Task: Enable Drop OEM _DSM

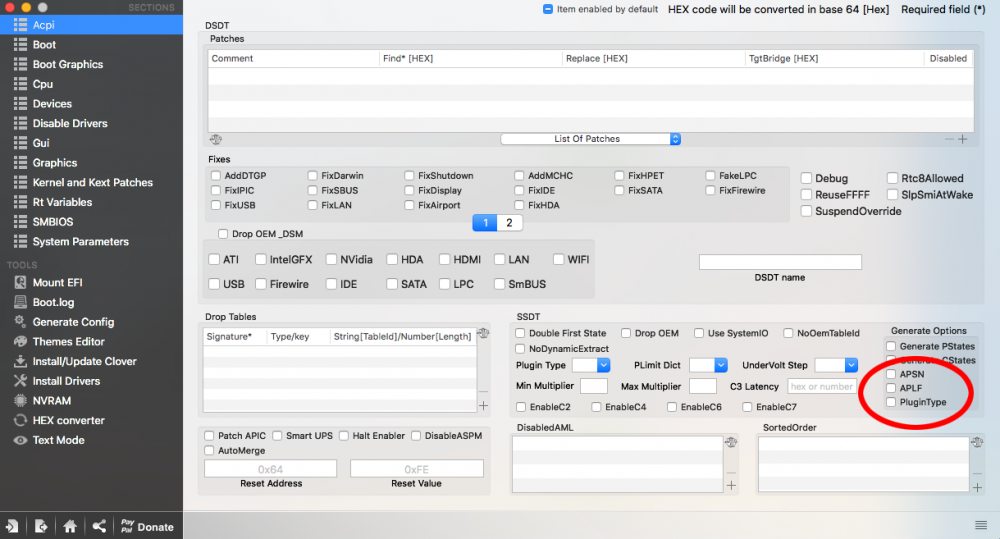Action: tap(223, 234)
